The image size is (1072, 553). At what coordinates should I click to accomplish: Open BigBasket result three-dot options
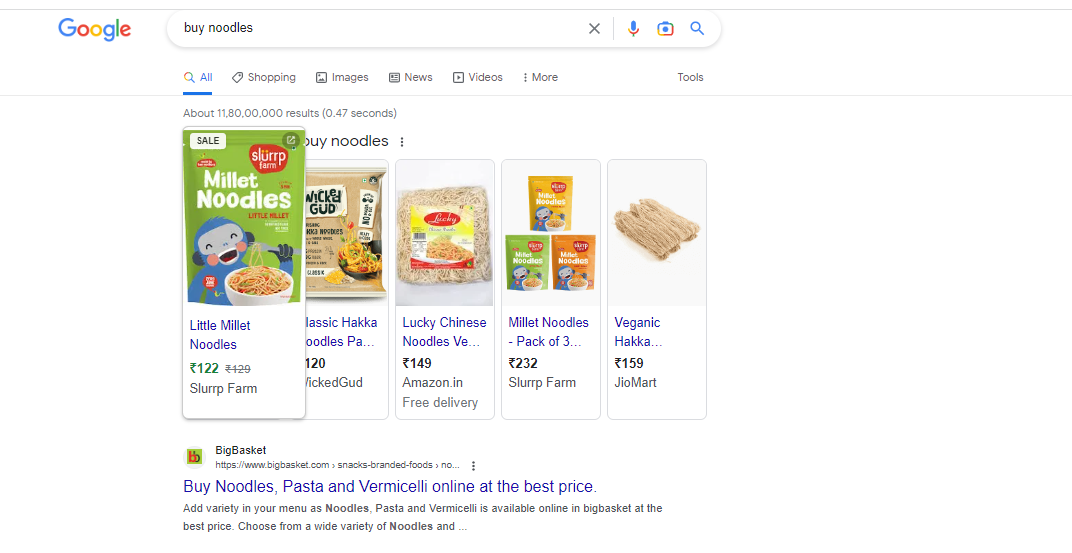click(473, 466)
